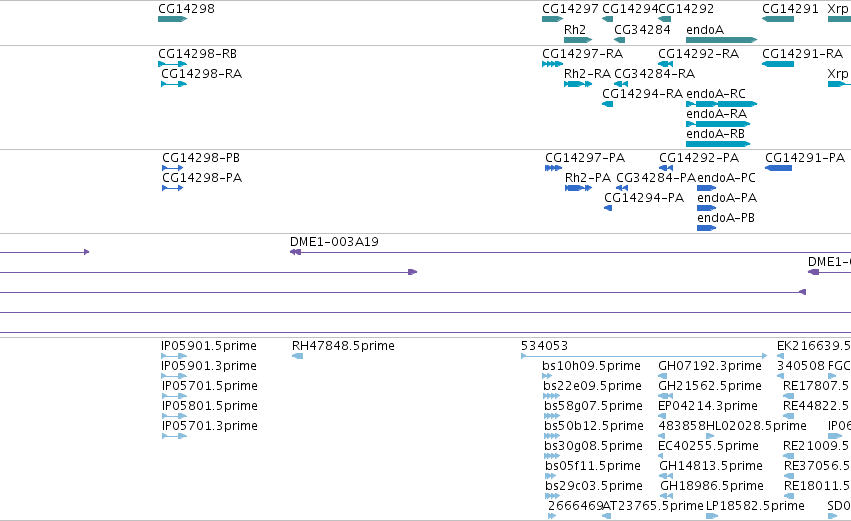Open the Rh2 gene feature

[578, 40]
